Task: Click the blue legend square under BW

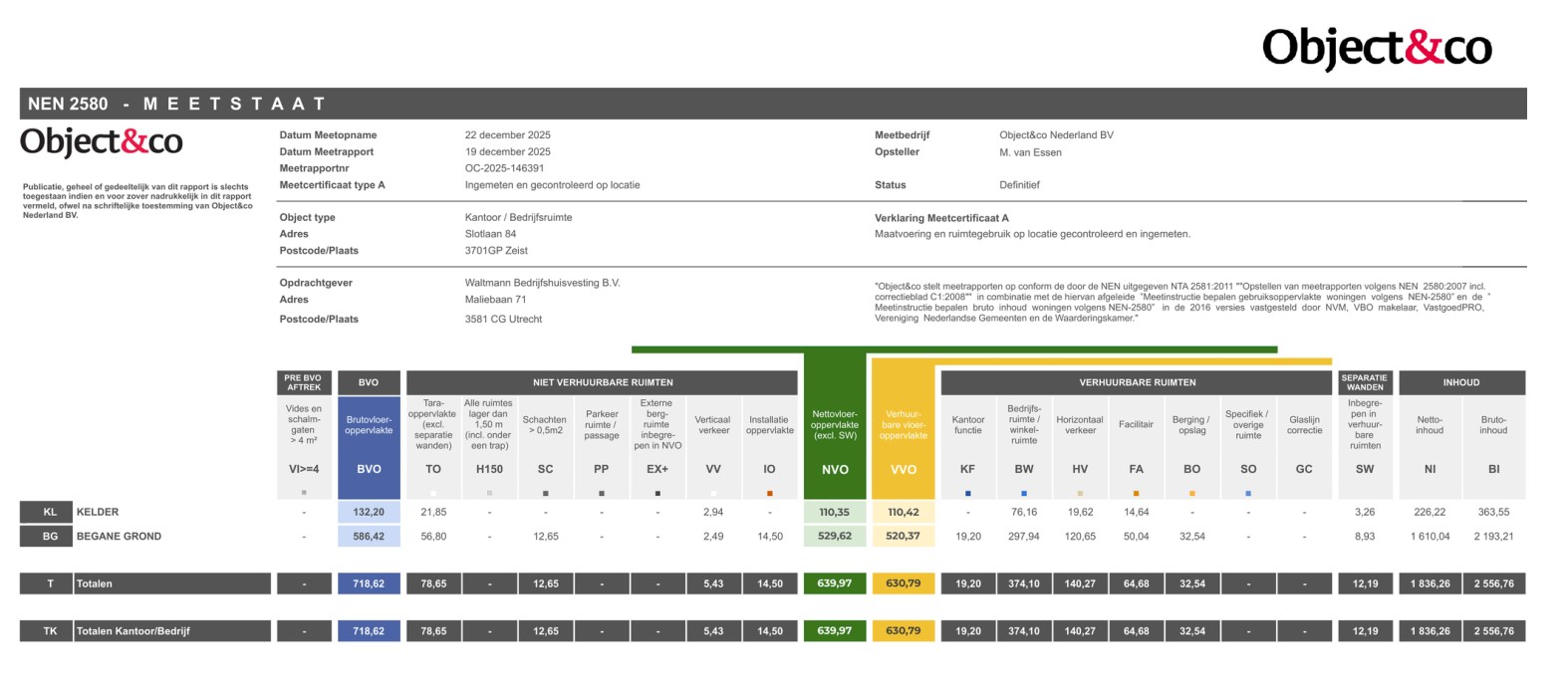Action: coord(1023,493)
